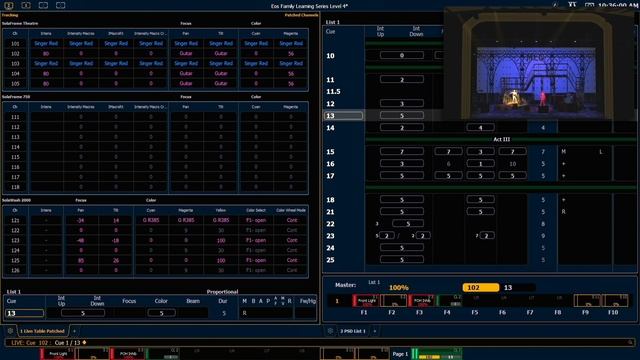The height and width of the screenshot is (360, 640).
Task: Add a tab after Live Table Patched
Action: click(74, 331)
